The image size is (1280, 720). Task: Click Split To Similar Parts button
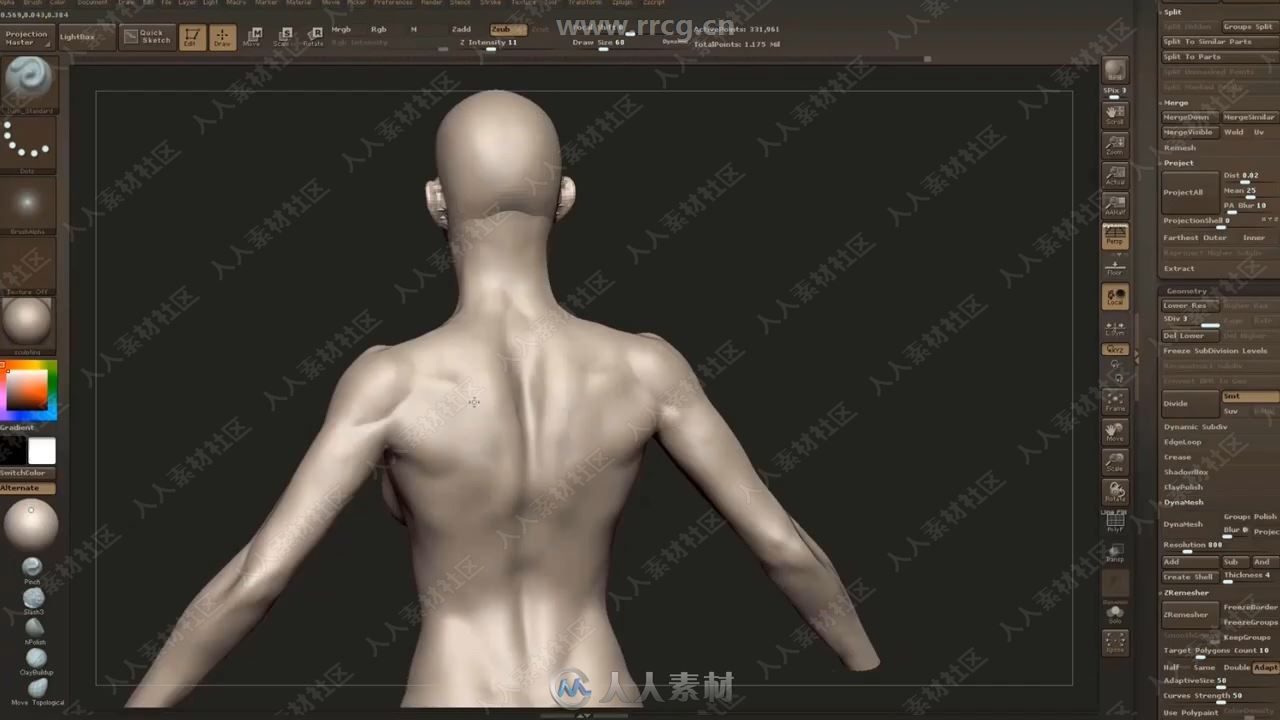[x=1219, y=42]
